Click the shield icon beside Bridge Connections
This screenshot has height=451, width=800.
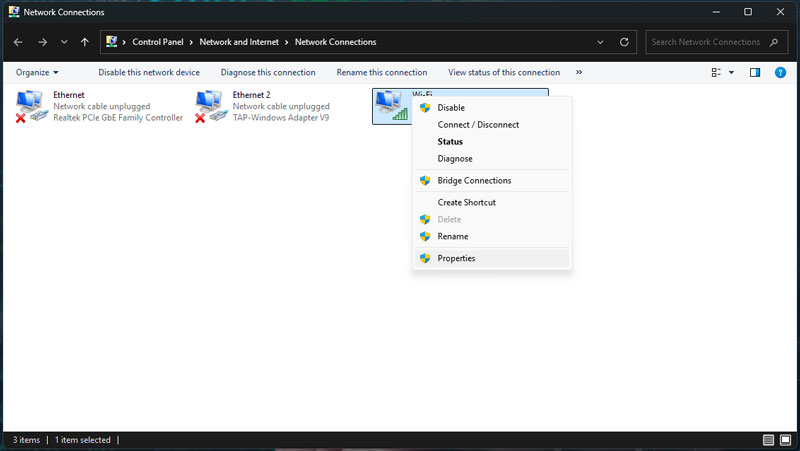coord(425,181)
